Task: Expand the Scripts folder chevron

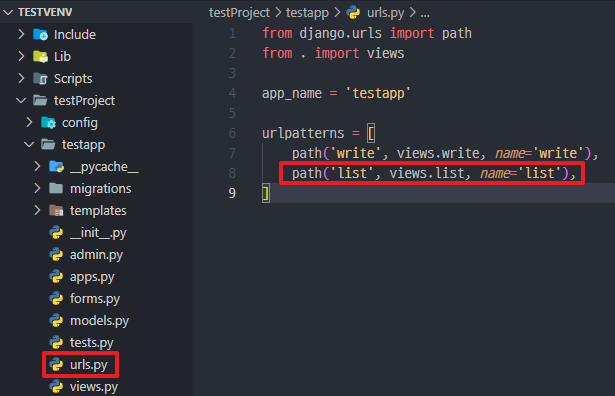Action: coord(22,78)
